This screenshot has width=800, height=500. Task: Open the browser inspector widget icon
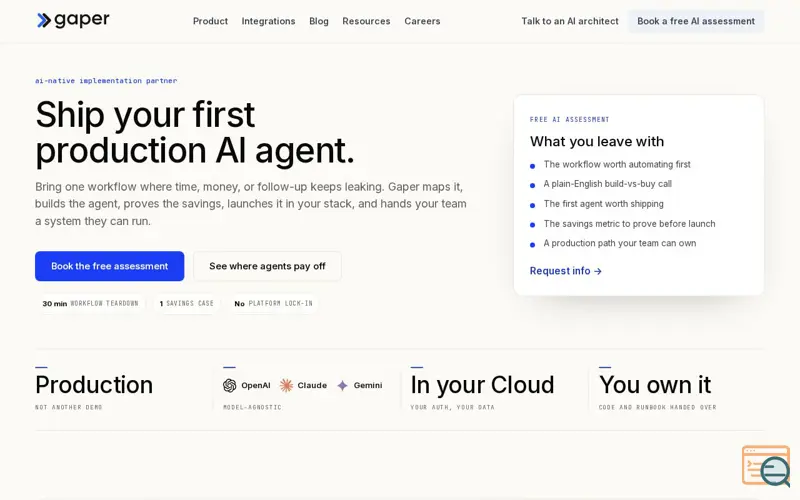pyautogui.click(x=766, y=466)
